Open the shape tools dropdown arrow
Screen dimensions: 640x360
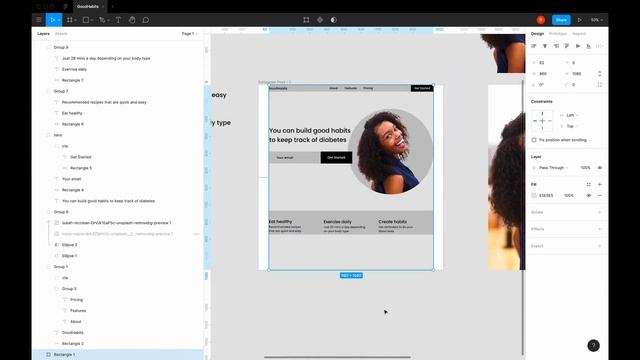(92, 20)
